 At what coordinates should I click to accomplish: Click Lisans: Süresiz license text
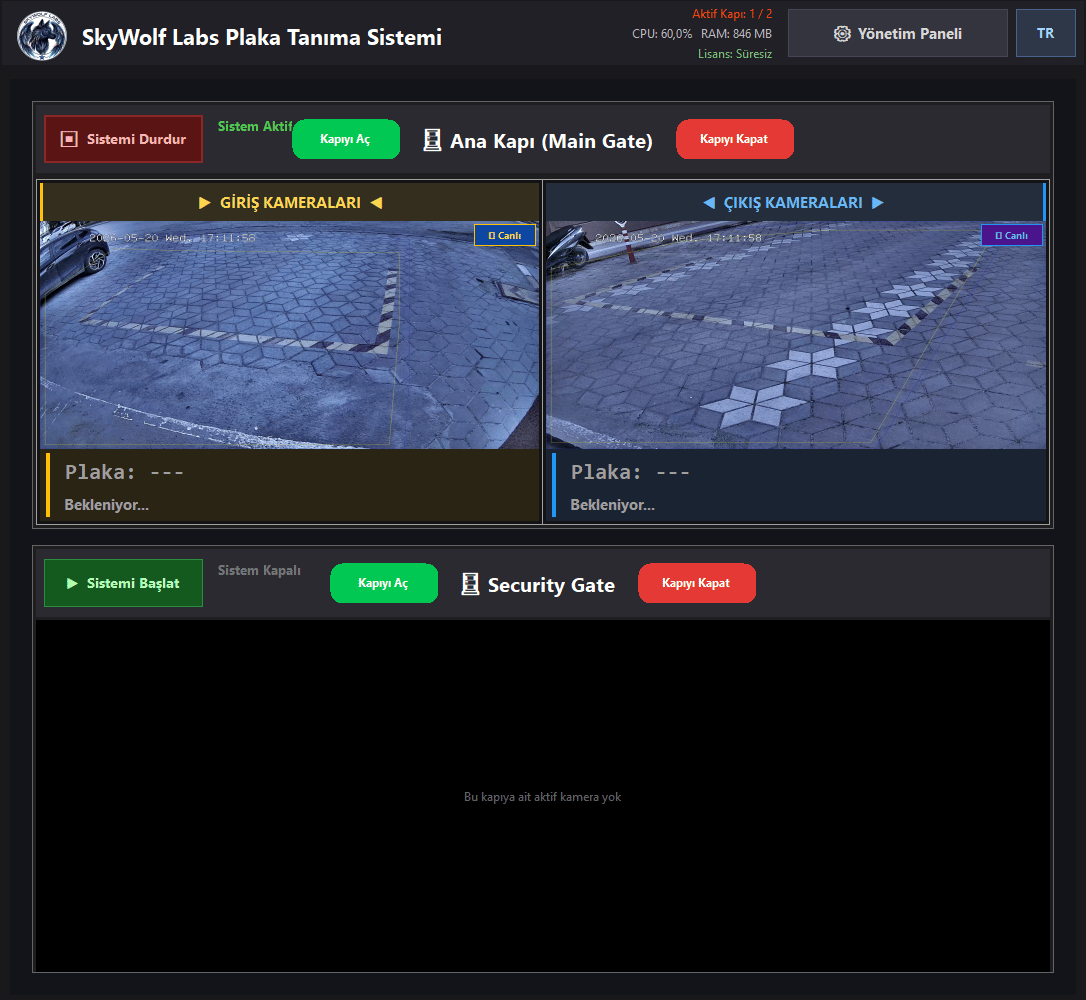(735, 53)
